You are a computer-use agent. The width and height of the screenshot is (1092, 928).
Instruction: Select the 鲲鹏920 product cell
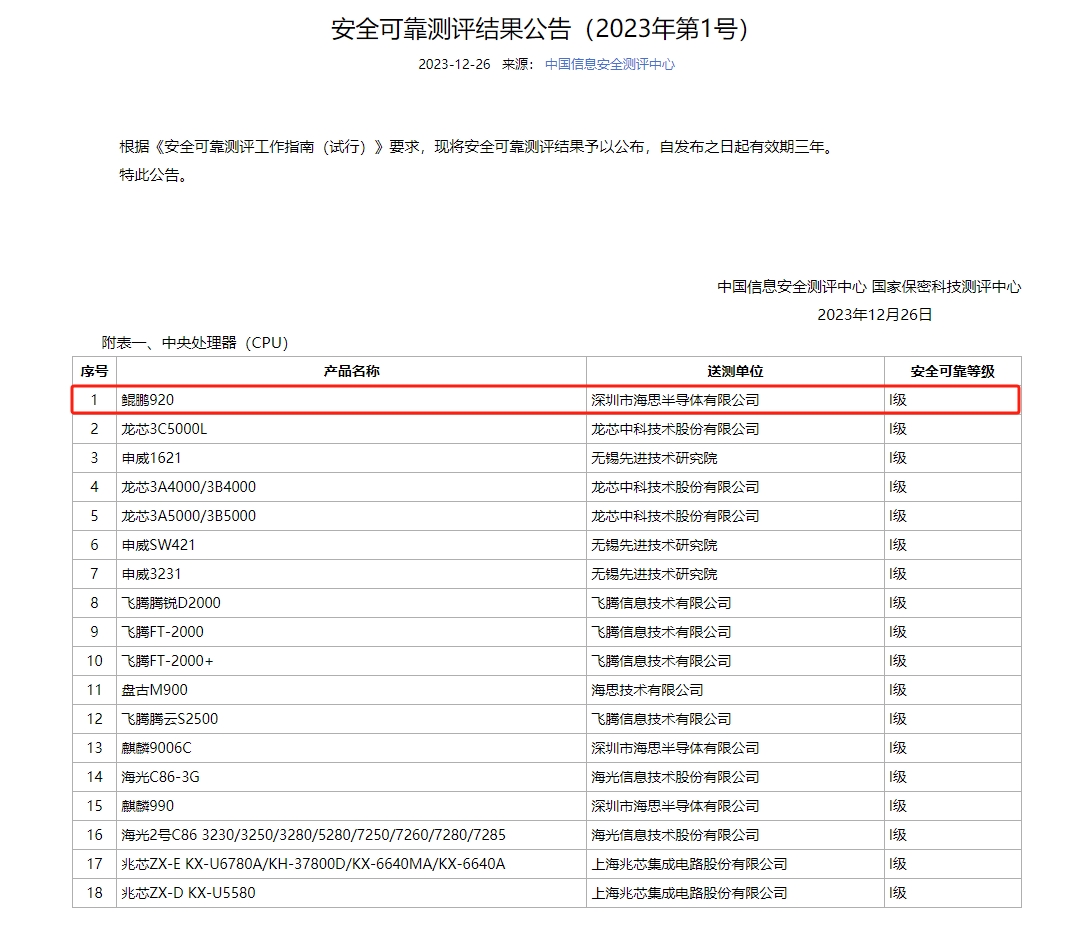[148, 400]
